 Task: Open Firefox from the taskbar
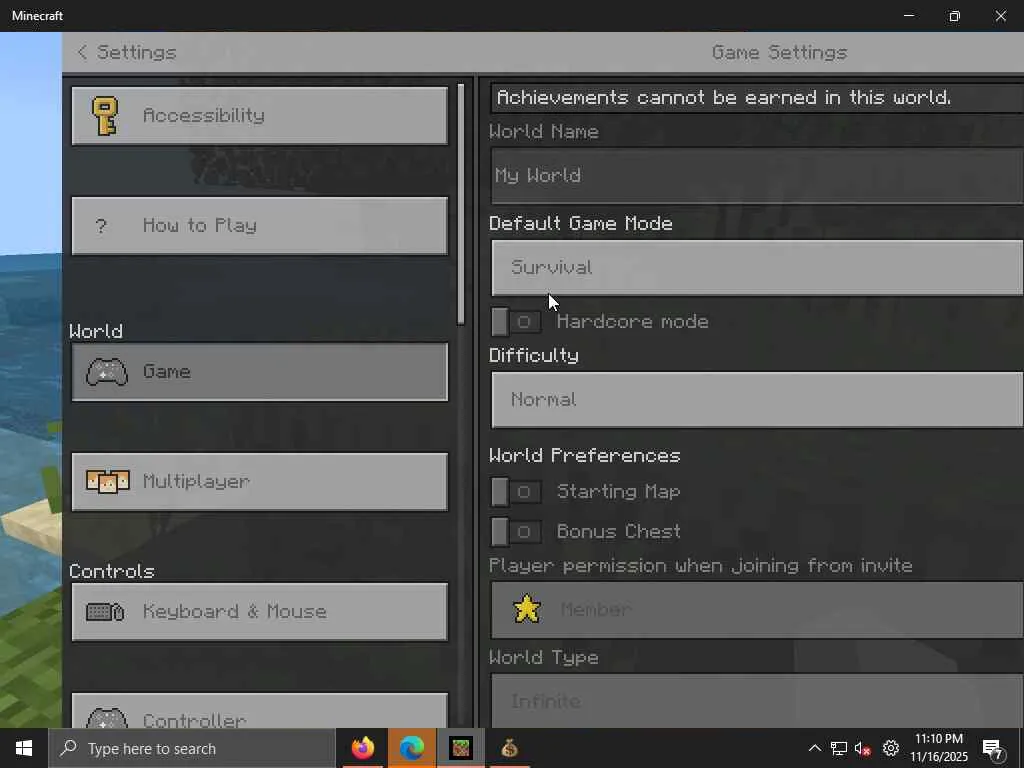362,748
